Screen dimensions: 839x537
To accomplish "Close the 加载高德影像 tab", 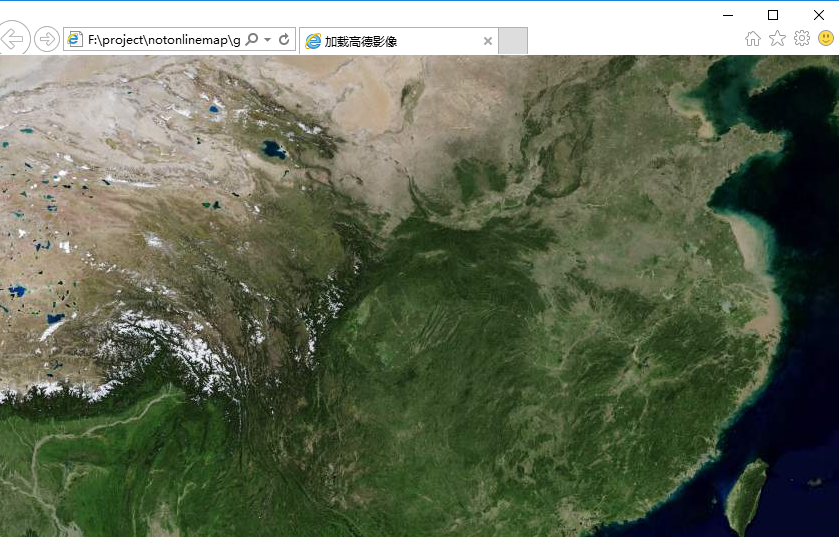I will (487, 41).
